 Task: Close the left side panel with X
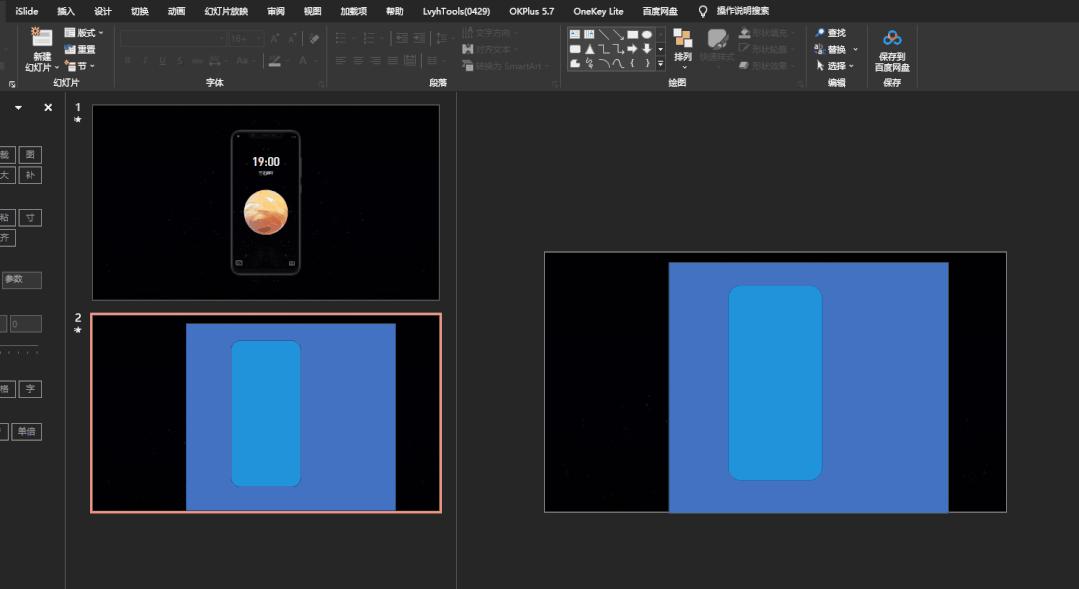[x=48, y=108]
